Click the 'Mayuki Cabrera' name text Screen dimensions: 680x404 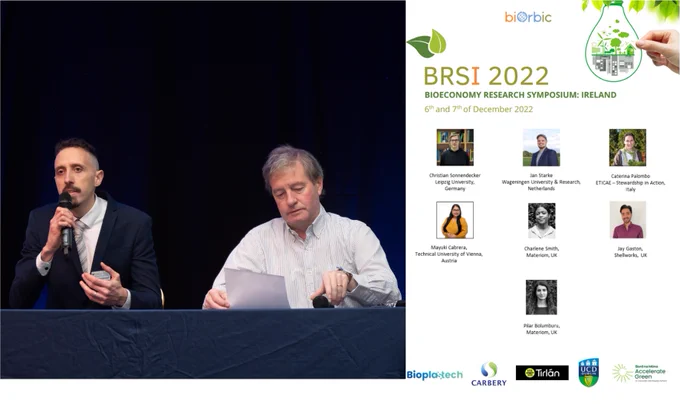pos(449,247)
